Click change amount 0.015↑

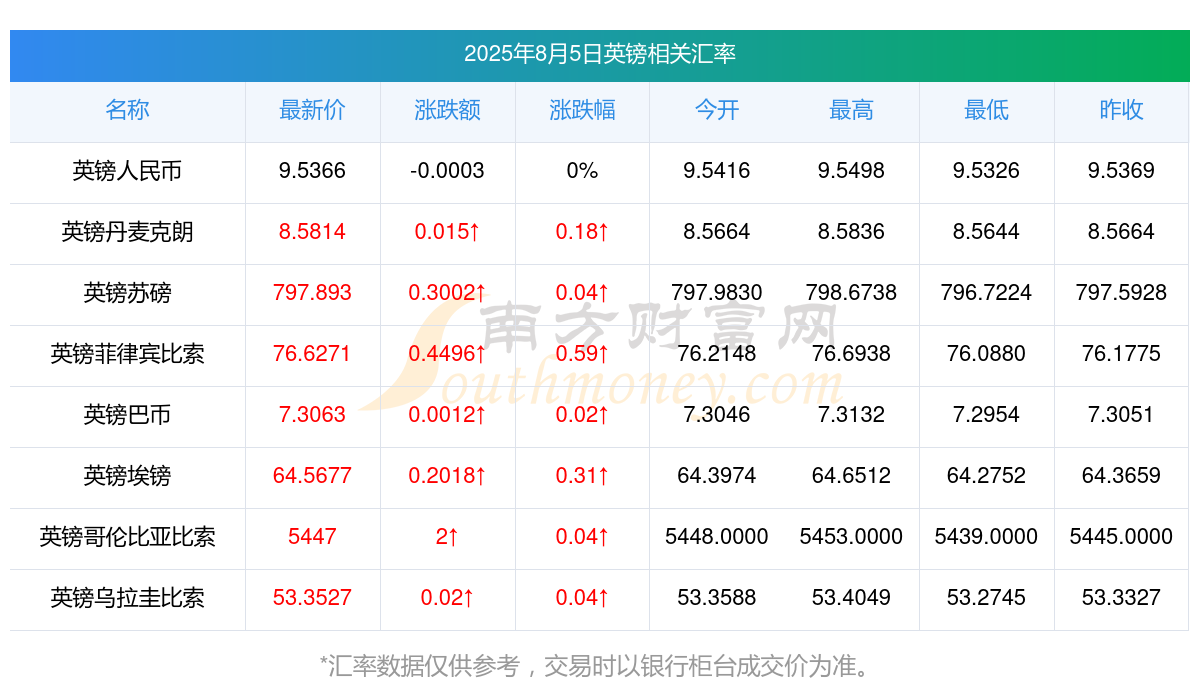click(447, 232)
